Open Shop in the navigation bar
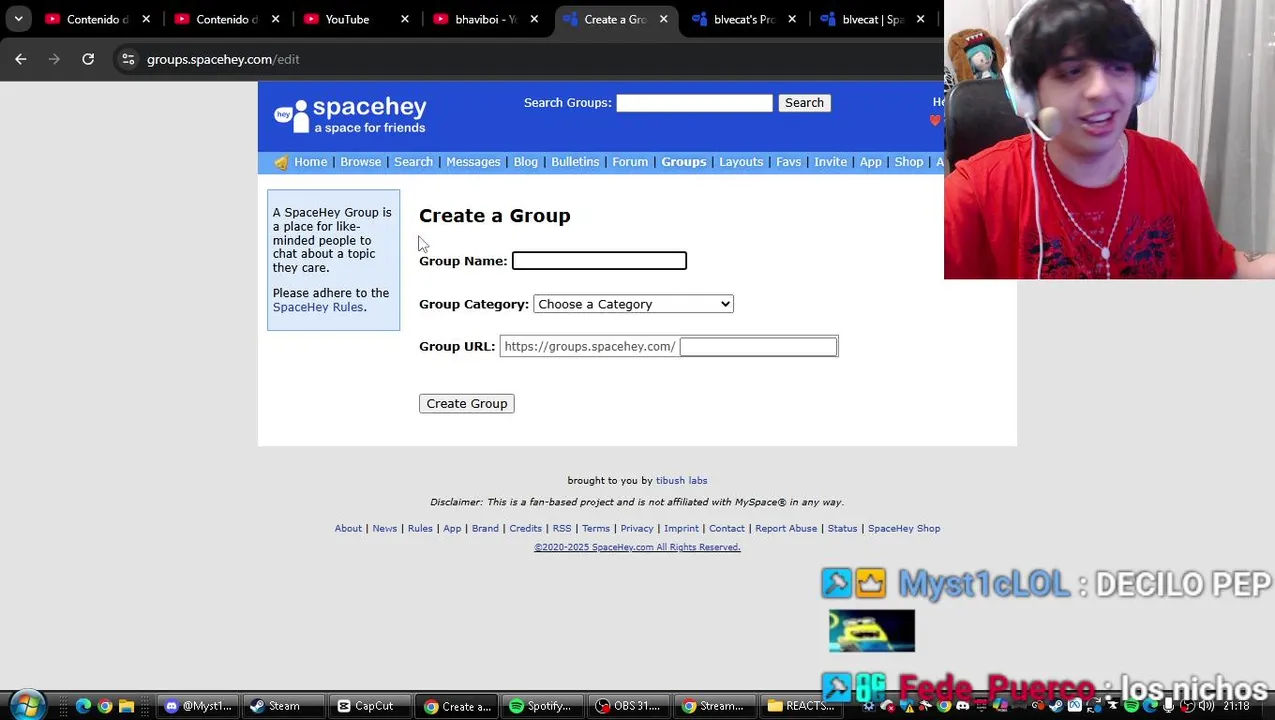The image size is (1275, 720). pyautogui.click(x=908, y=162)
